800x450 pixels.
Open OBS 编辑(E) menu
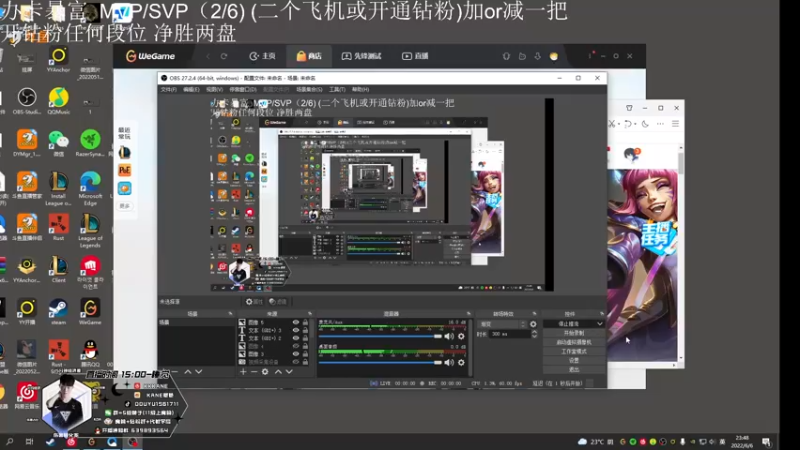[x=191, y=89]
